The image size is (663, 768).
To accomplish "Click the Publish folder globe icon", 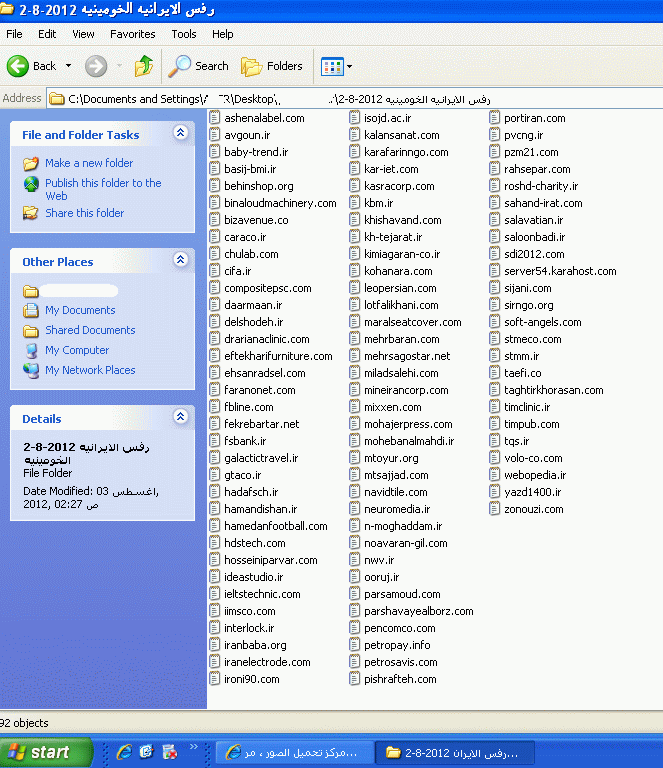I will point(31,184).
